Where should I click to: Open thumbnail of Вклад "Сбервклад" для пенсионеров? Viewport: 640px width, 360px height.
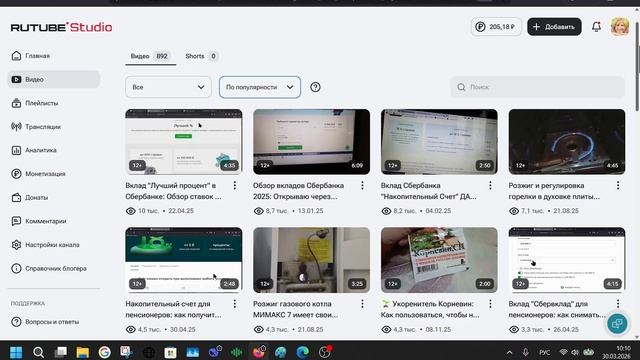click(567, 260)
